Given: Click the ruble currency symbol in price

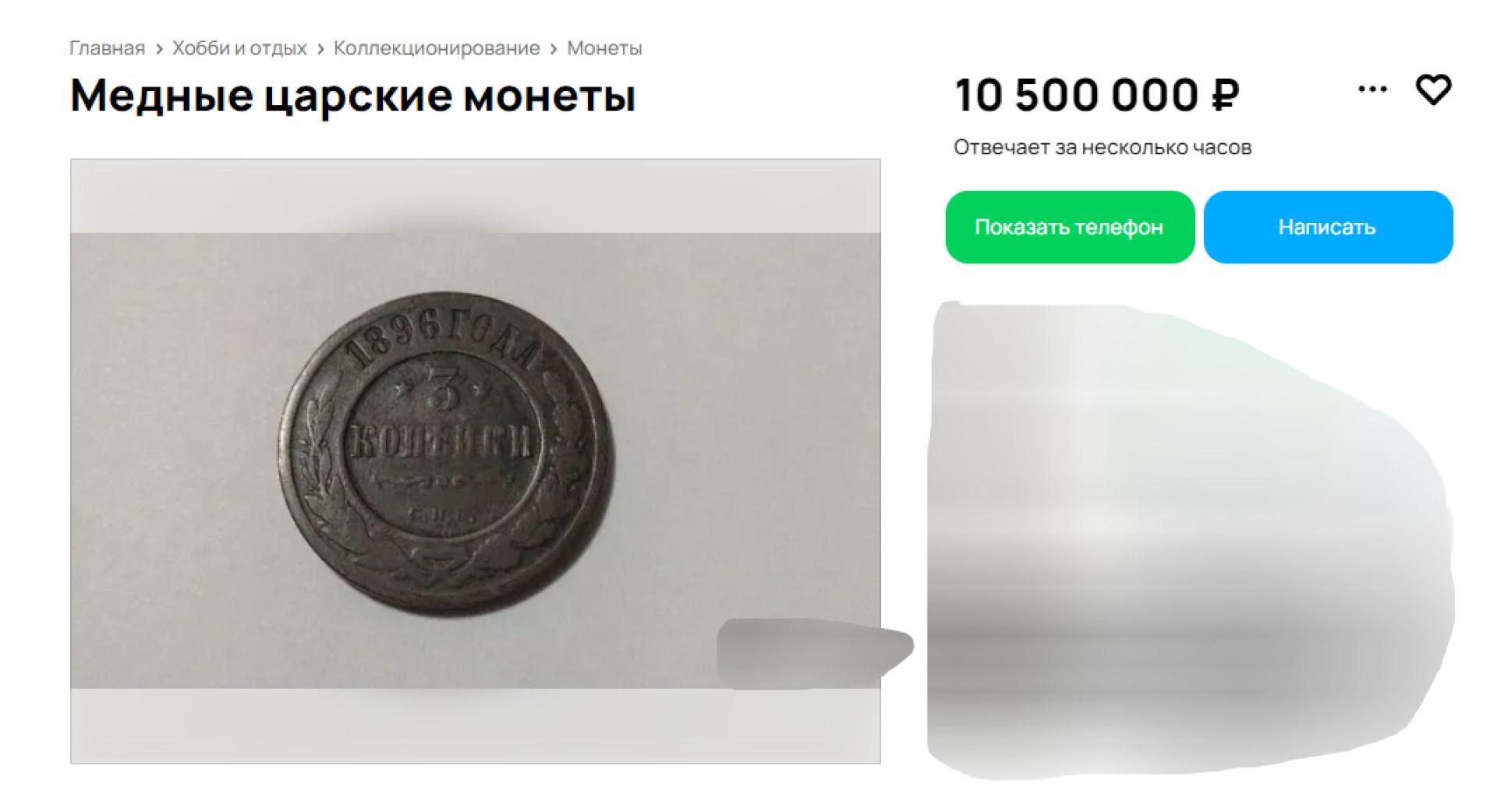Looking at the screenshot, I should click(x=1225, y=96).
